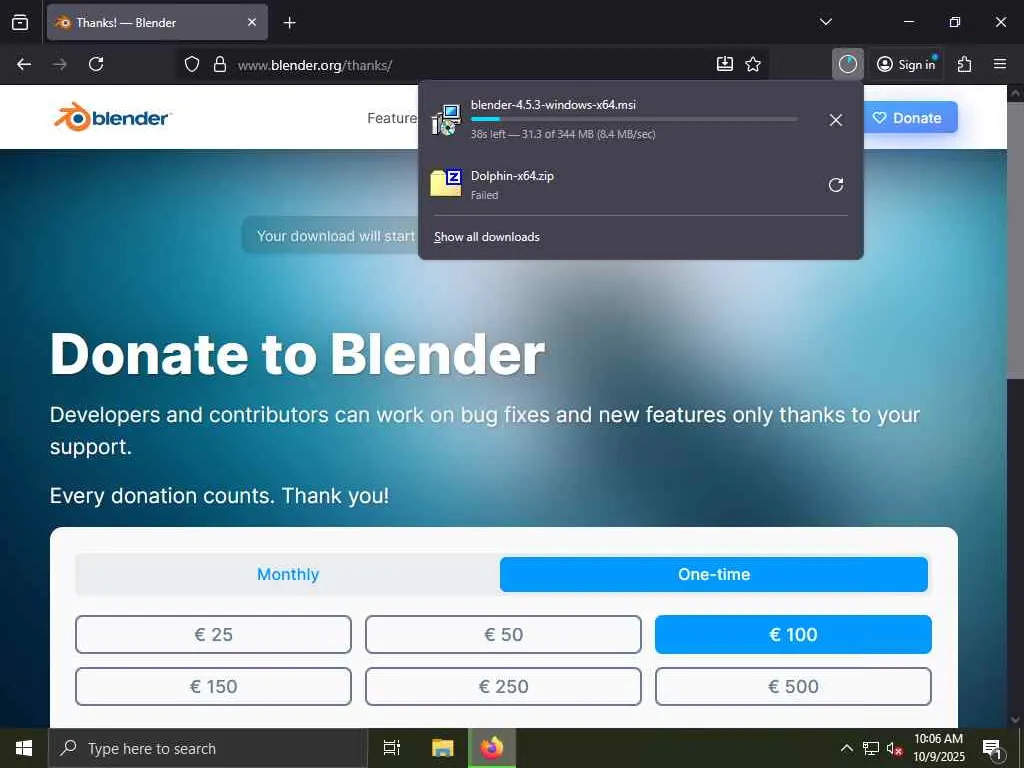Cancel the blender-4.5.3 msi download
1024x768 pixels.
pos(835,120)
